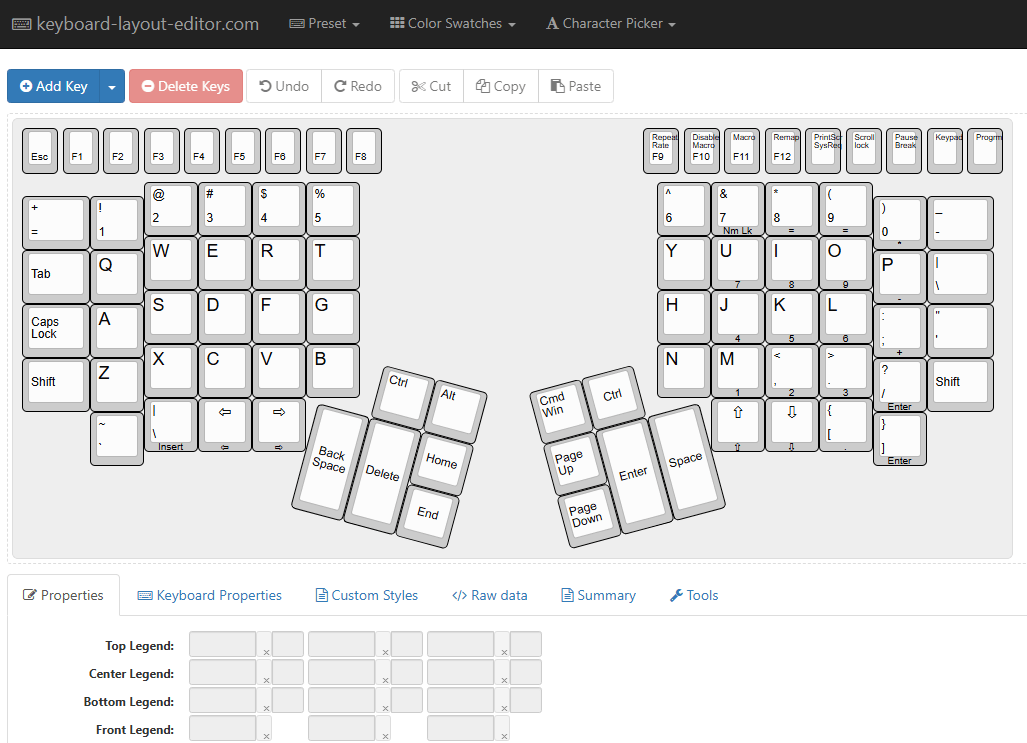Screen dimensions: 1027x743
Task: Open the Character Picker dropdown
Action: point(610,24)
